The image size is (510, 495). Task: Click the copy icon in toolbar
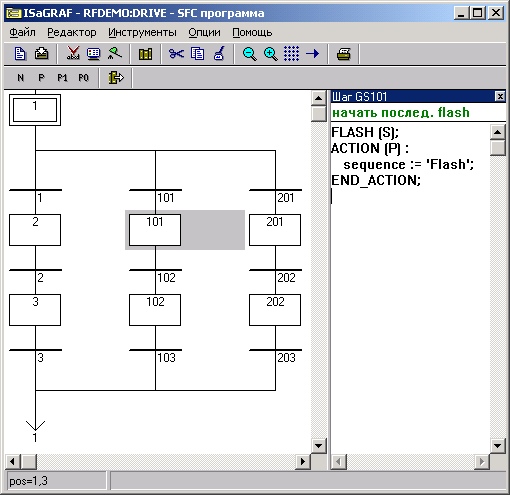tap(197, 54)
